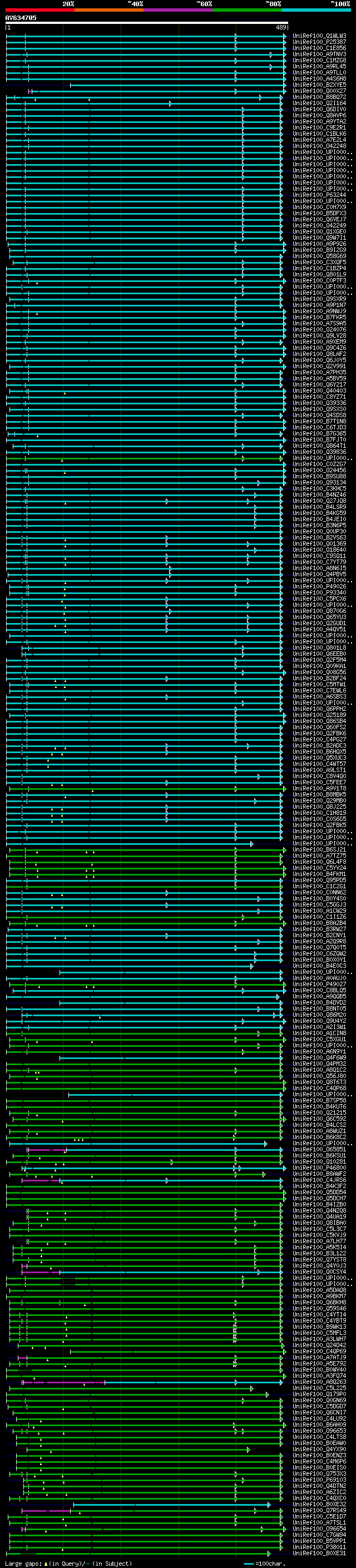
Task: Select the UniRef100_B4FKM1 label
Action: click(x=319, y=874)
